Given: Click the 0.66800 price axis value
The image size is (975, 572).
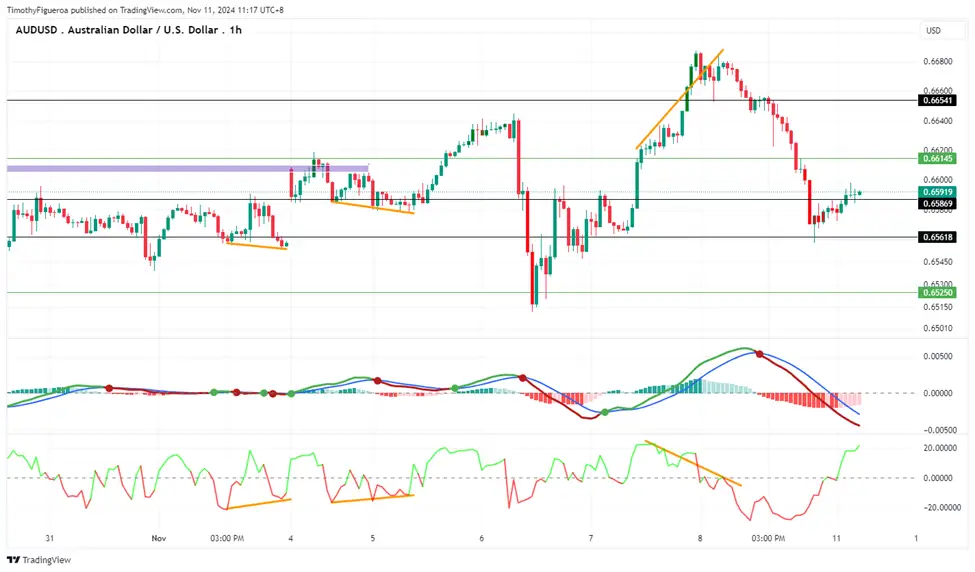Looking at the screenshot, I should pos(938,62).
